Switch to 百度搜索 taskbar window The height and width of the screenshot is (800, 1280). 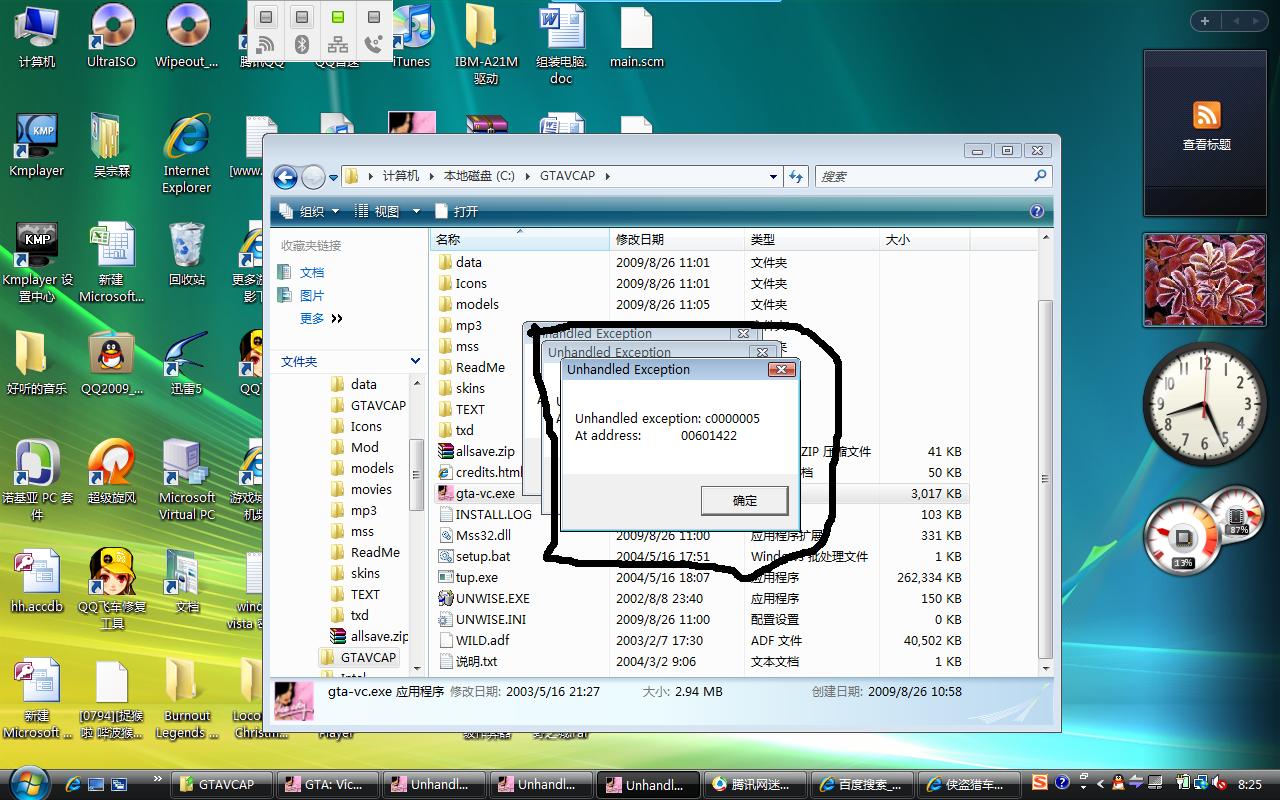point(864,784)
